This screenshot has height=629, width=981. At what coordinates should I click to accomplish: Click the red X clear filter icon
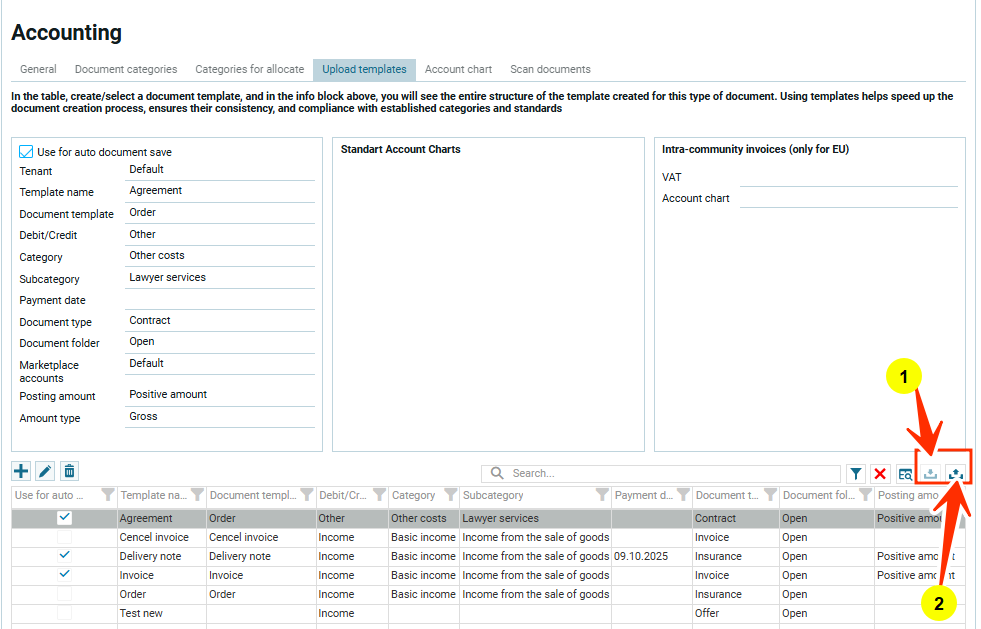click(x=880, y=474)
